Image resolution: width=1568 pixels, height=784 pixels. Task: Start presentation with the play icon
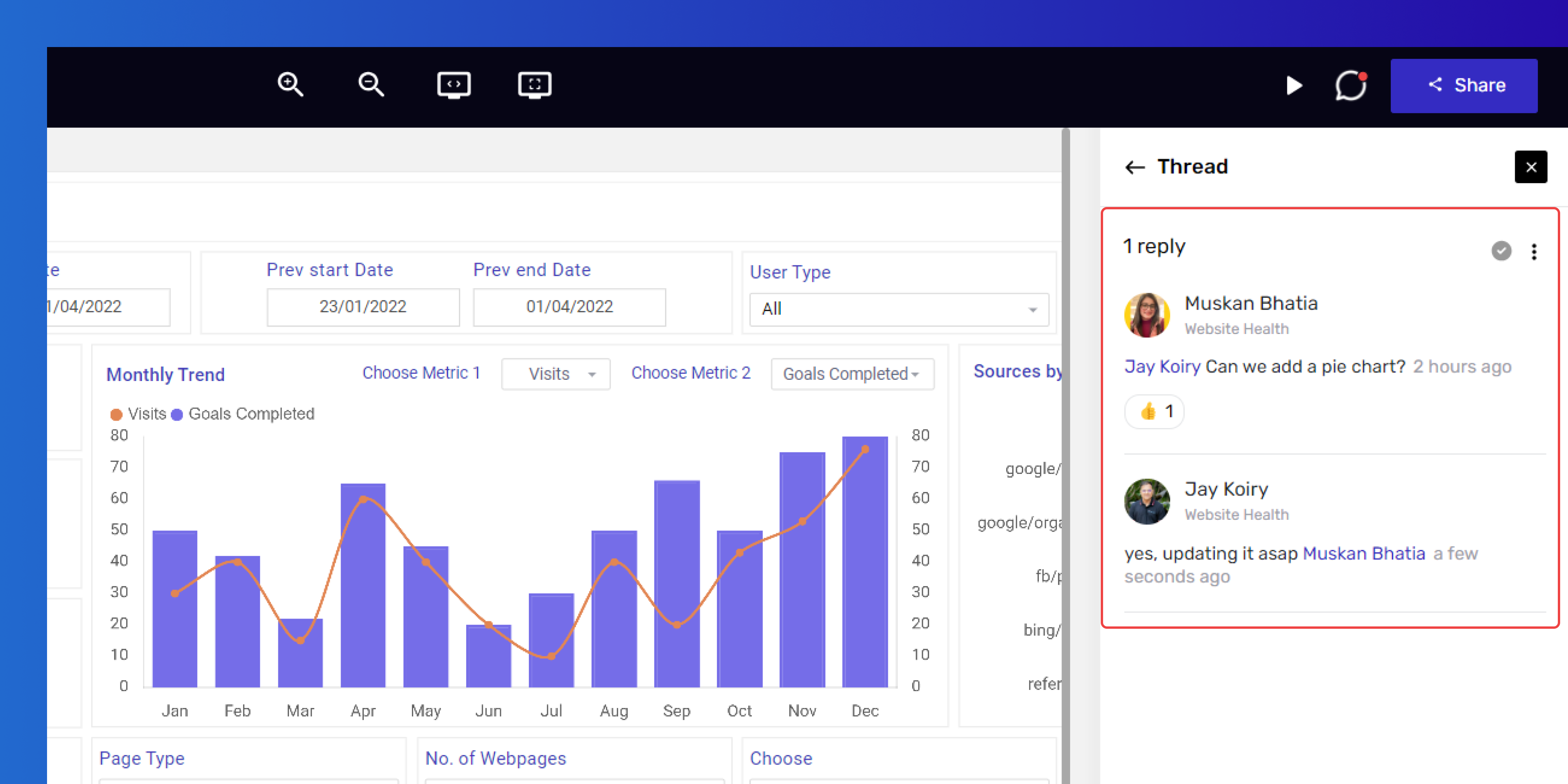click(x=1294, y=85)
